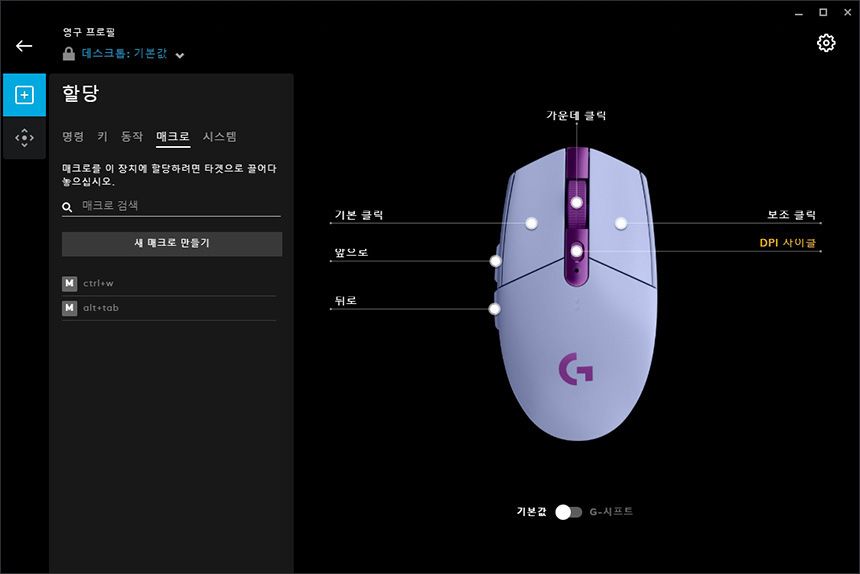
Task: Close the G HUB window
Action: [x=847, y=12]
